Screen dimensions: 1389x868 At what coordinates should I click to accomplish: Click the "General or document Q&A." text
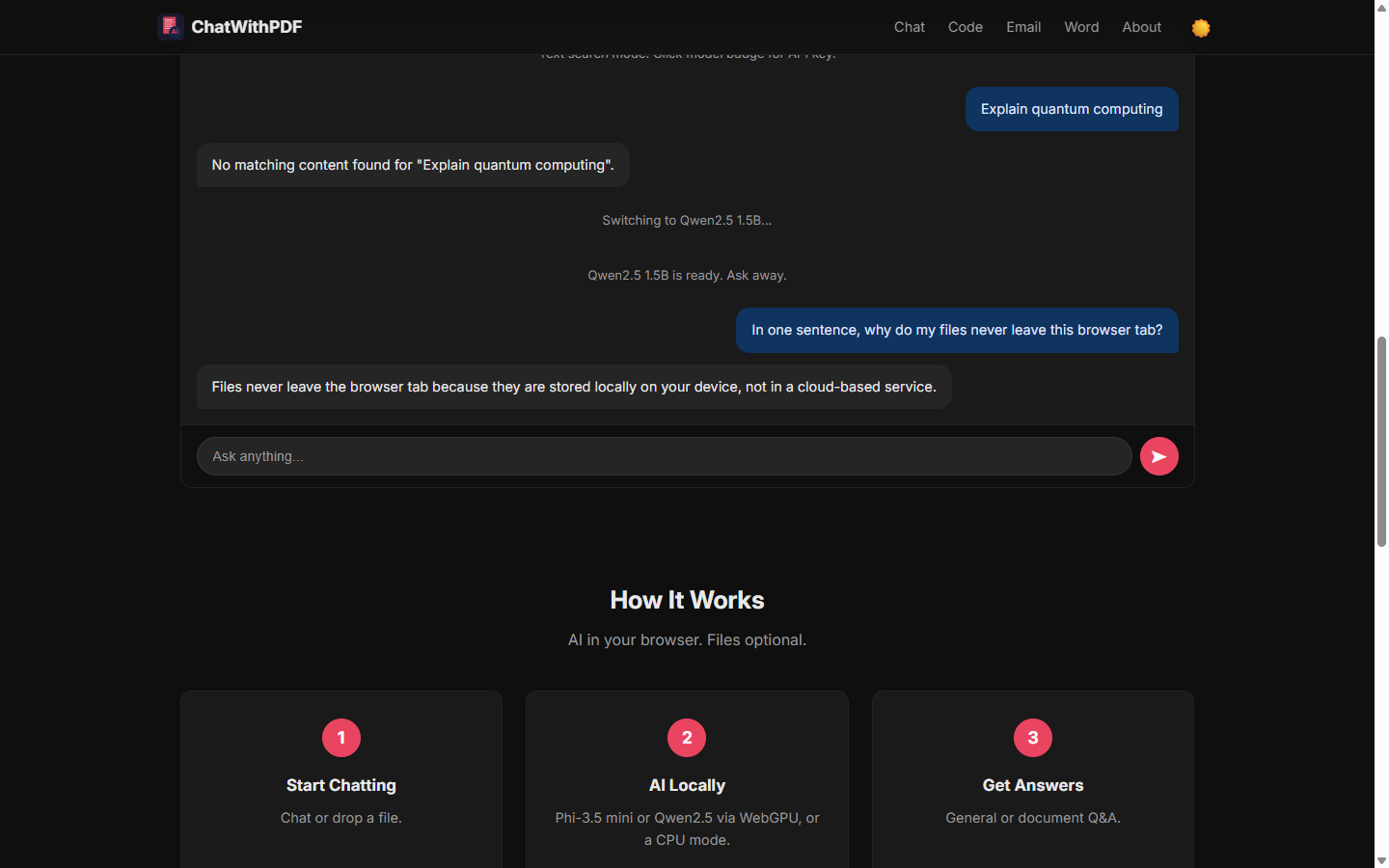pos(1033,818)
